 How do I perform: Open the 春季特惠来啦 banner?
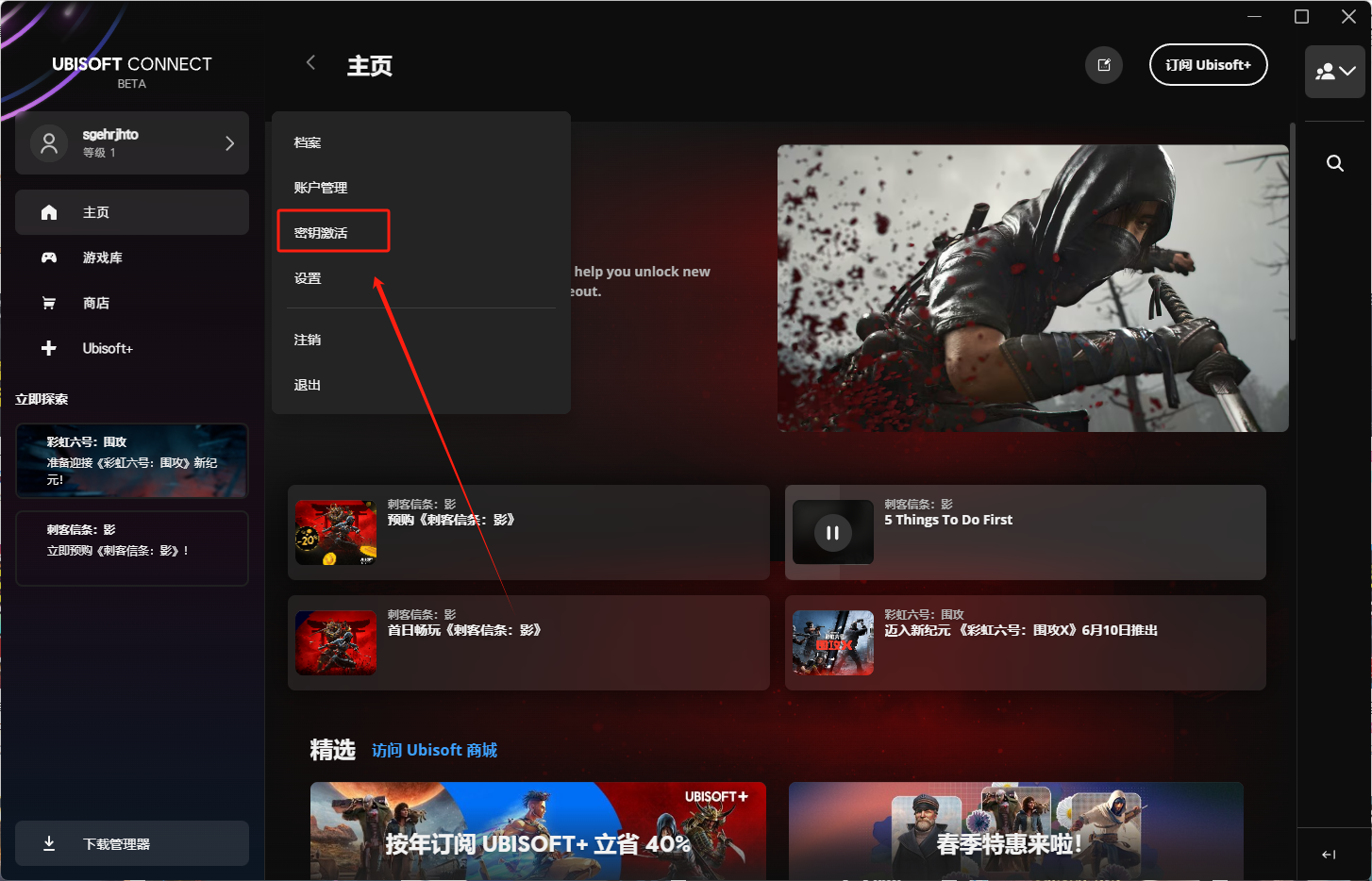pos(1016,831)
